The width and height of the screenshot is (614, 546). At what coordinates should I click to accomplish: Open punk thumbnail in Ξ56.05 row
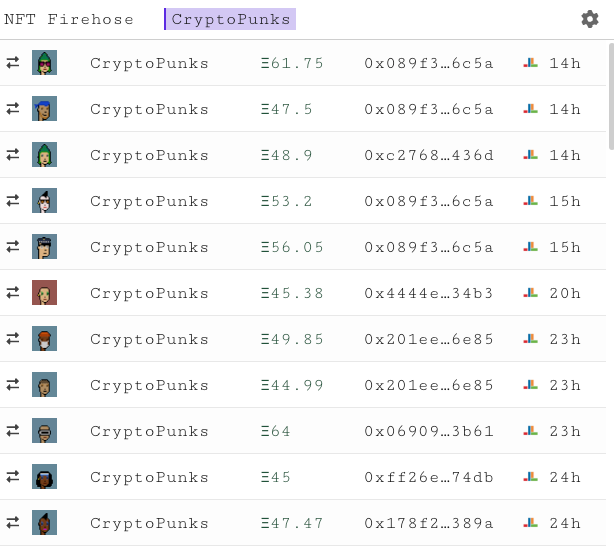(x=44, y=247)
